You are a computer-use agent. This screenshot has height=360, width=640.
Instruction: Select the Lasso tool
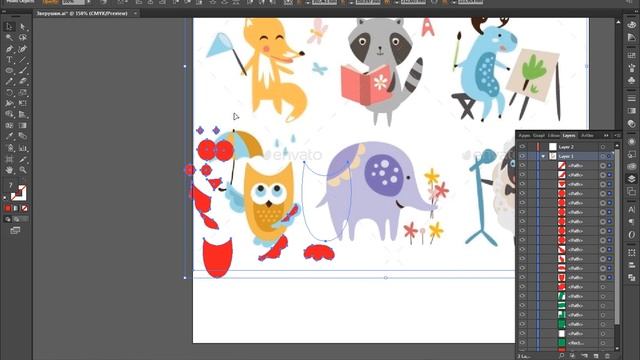(22, 38)
